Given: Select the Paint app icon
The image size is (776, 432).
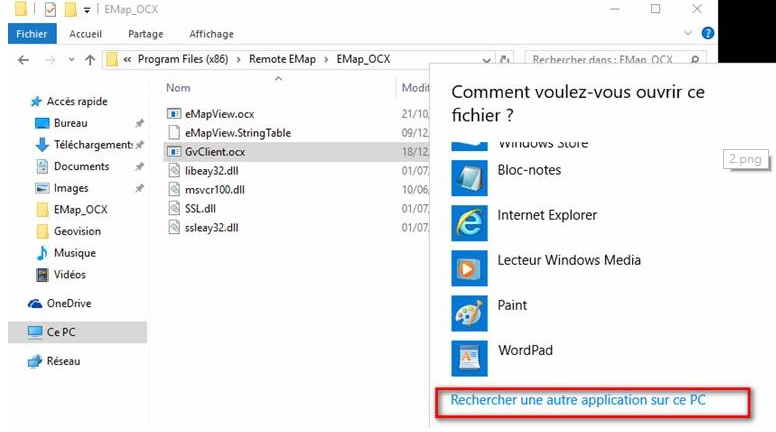Looking at the screenshot, I should pyautogui.click(x=469, y=313).
